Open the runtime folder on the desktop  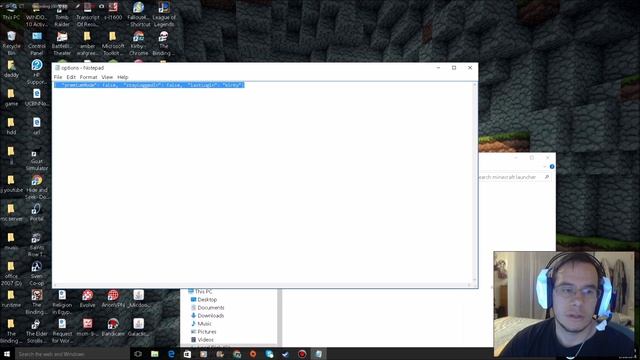[x=11, y=298]
